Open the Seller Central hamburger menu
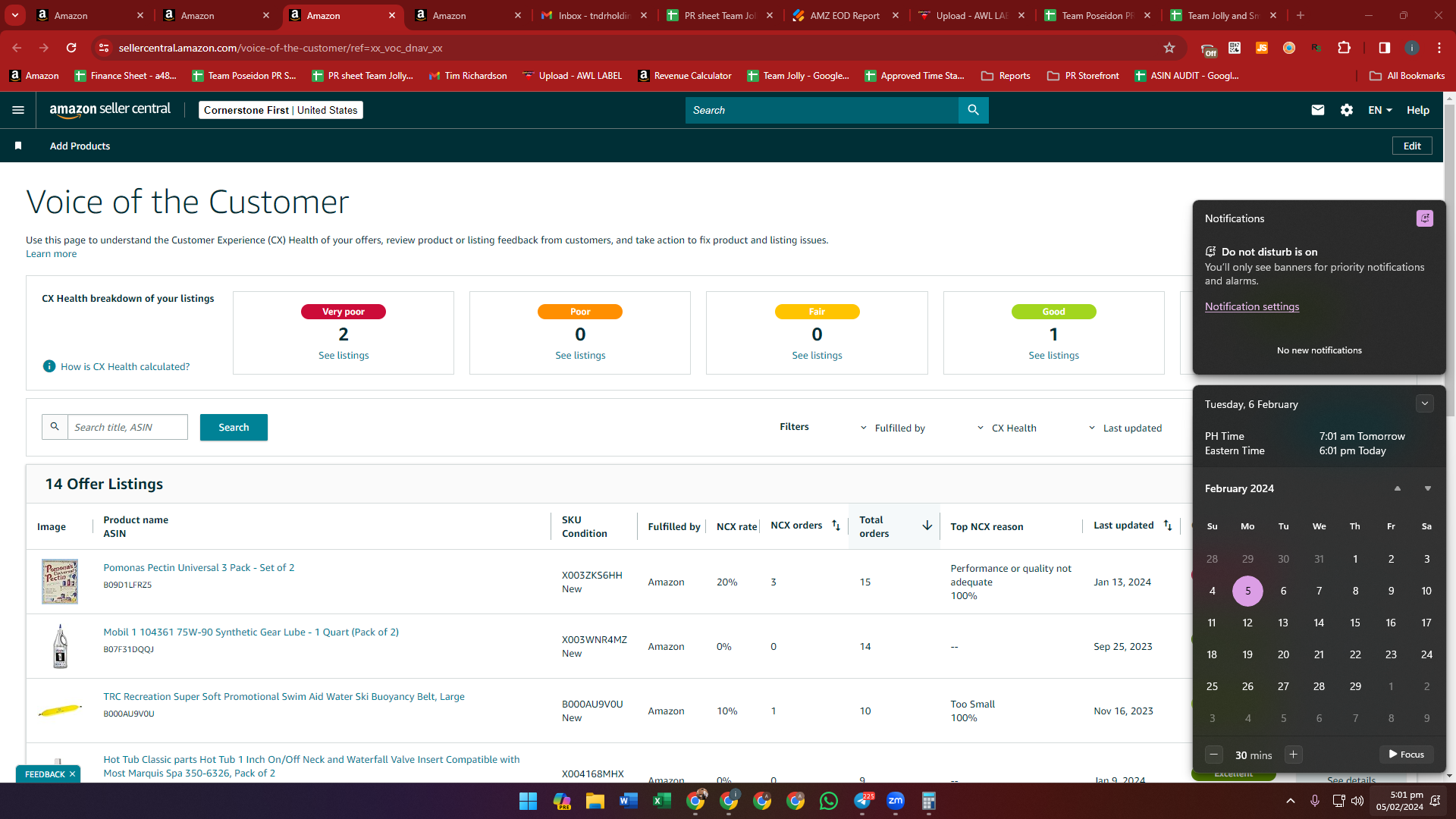 (18, 110)
